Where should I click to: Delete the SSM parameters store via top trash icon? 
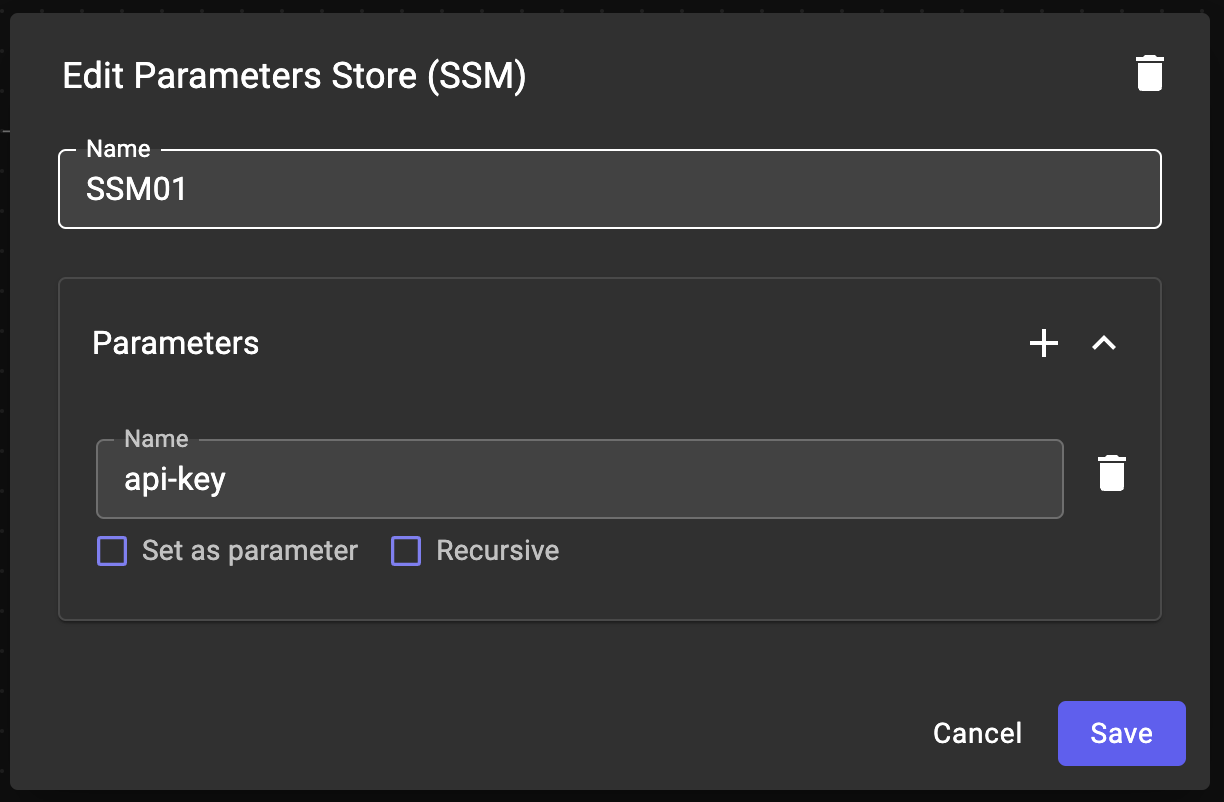pos(1150,74)
